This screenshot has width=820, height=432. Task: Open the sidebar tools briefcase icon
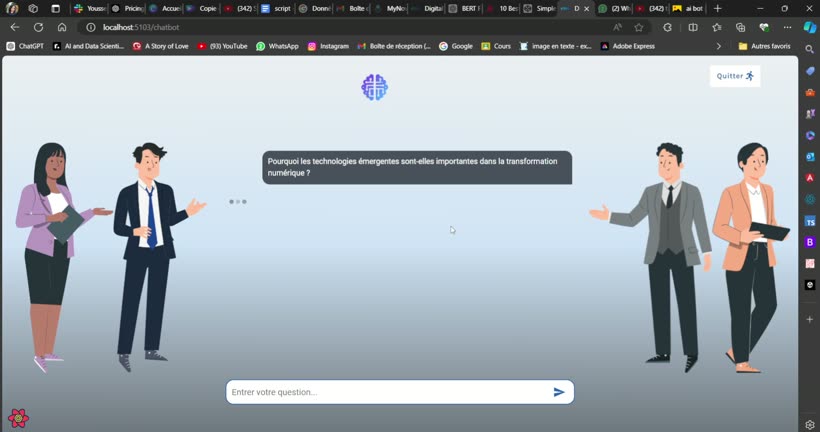point(810,92)
